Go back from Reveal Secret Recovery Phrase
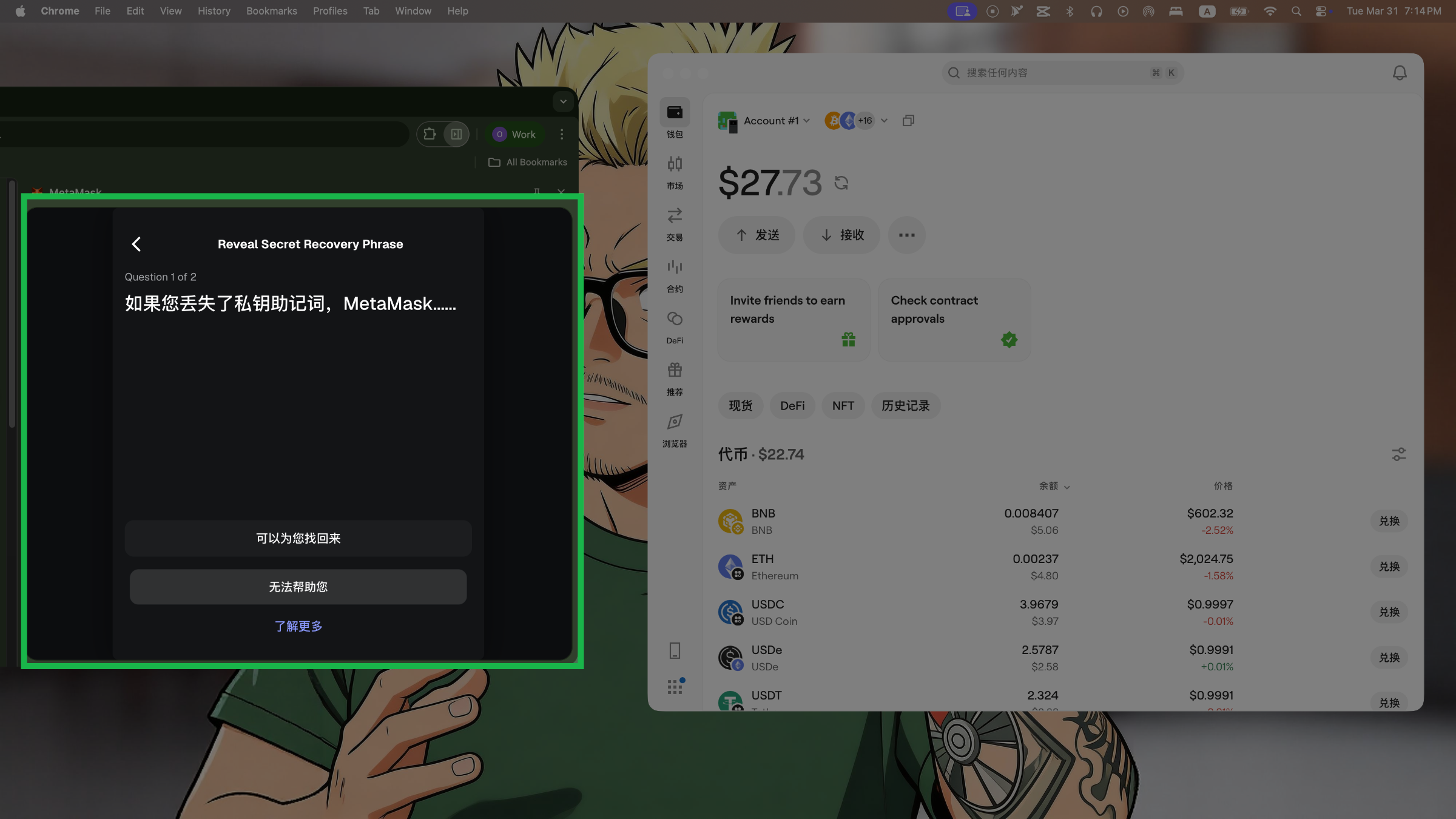 (x=136, y=244)
